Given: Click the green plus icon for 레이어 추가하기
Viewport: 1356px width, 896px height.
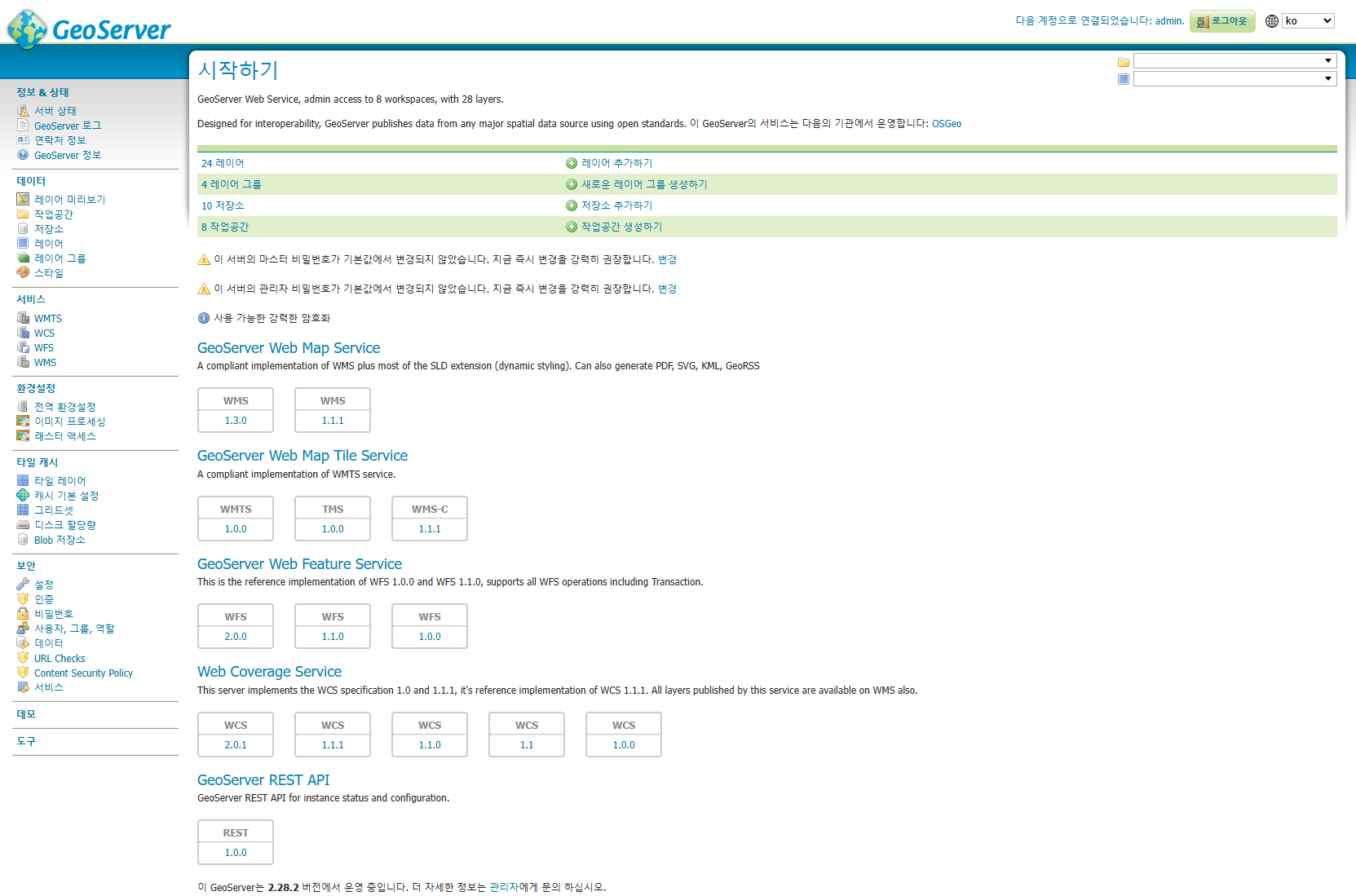Looking at the screenshot, I should click(x=572, y=163).
